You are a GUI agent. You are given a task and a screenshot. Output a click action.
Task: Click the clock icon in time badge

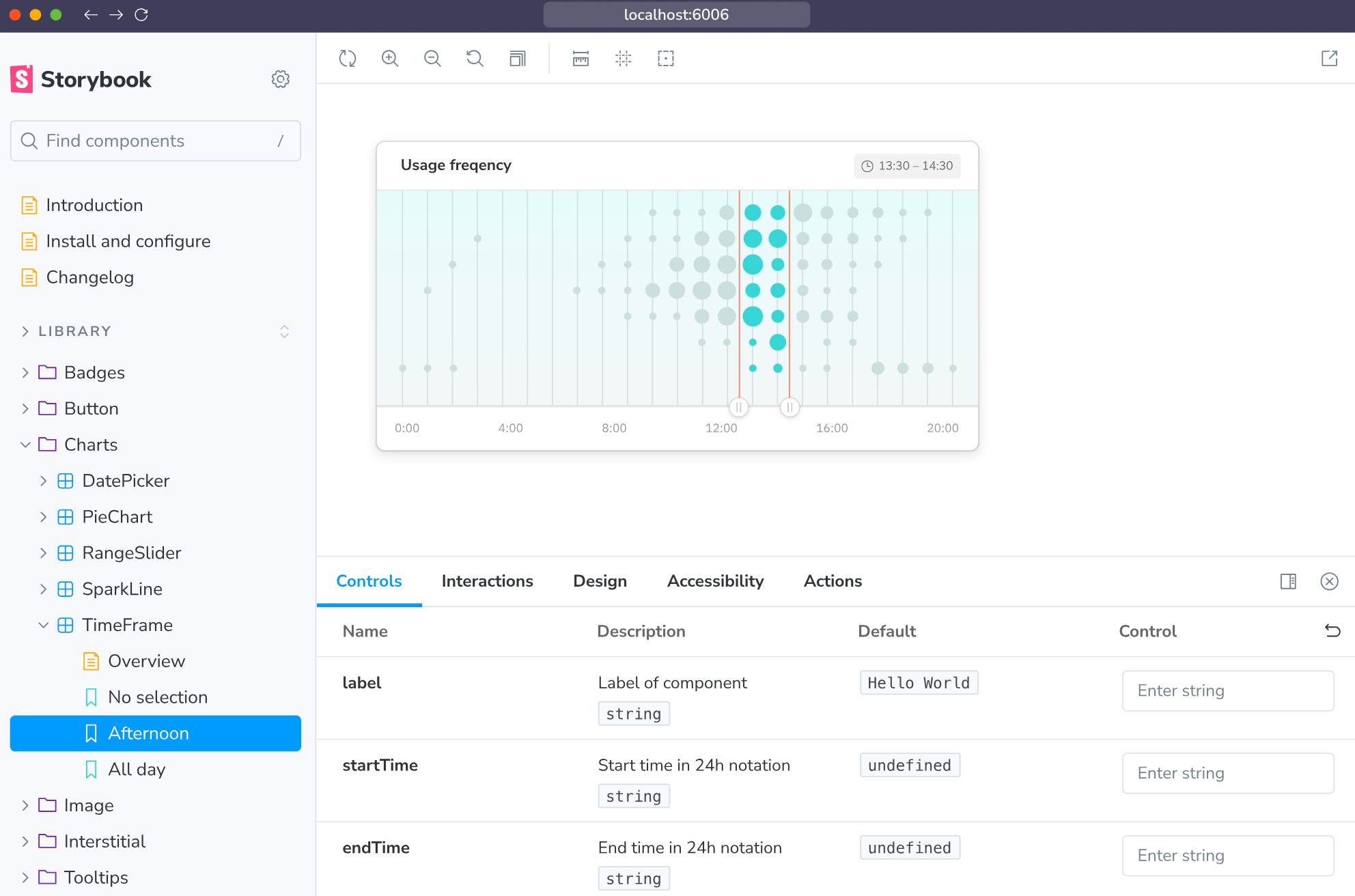click(867, 166)
